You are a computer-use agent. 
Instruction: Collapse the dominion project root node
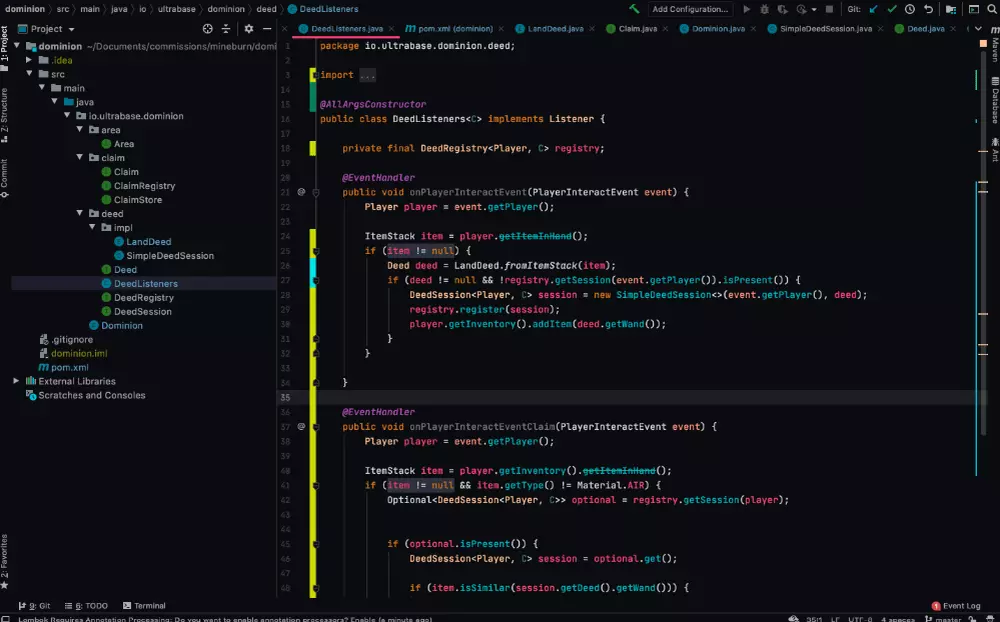click(17, 46)
